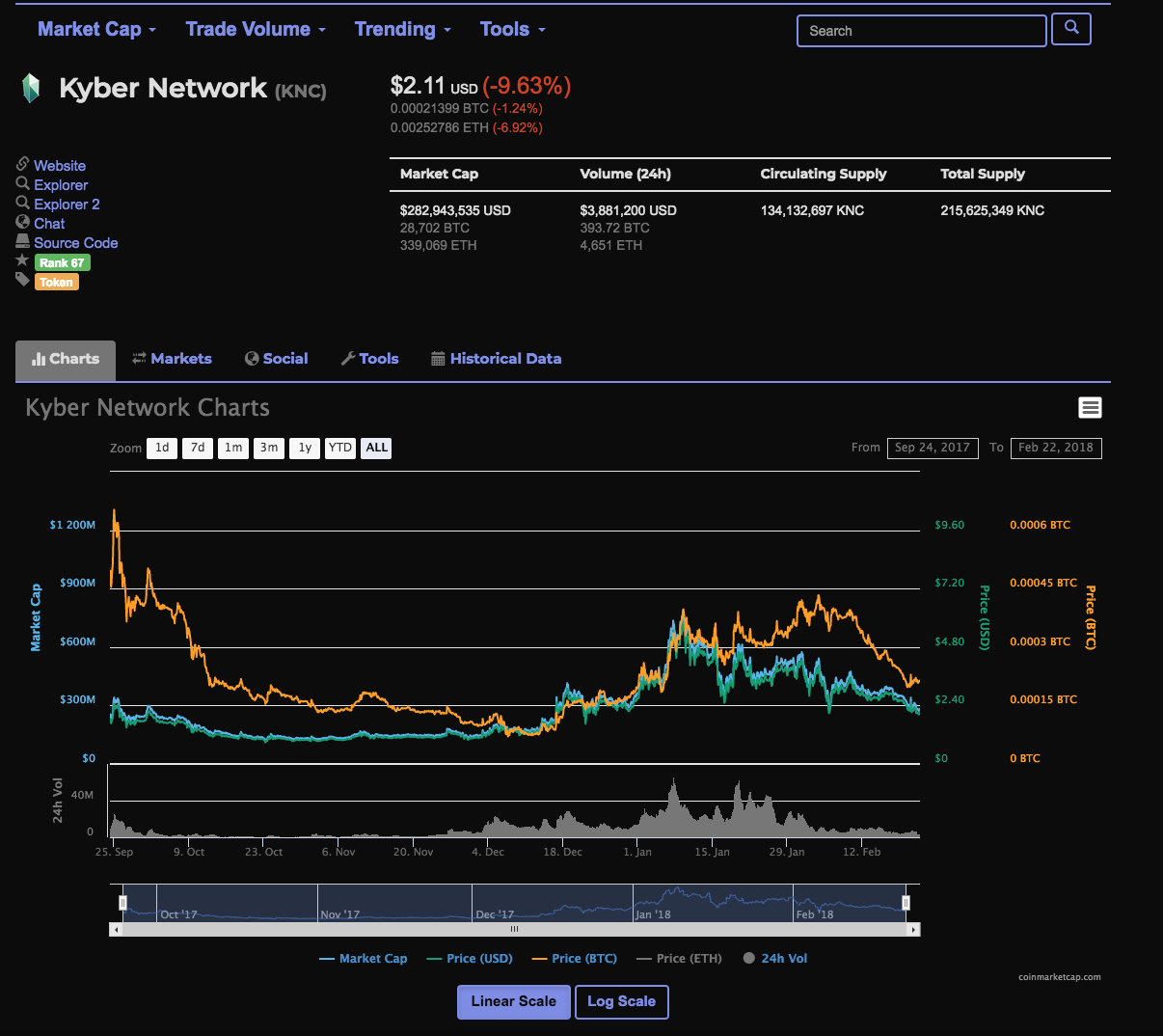Open the Trade Volume dropdown menu
Viewport: 1163px width, 1036px height.
(x=256, y=29)
